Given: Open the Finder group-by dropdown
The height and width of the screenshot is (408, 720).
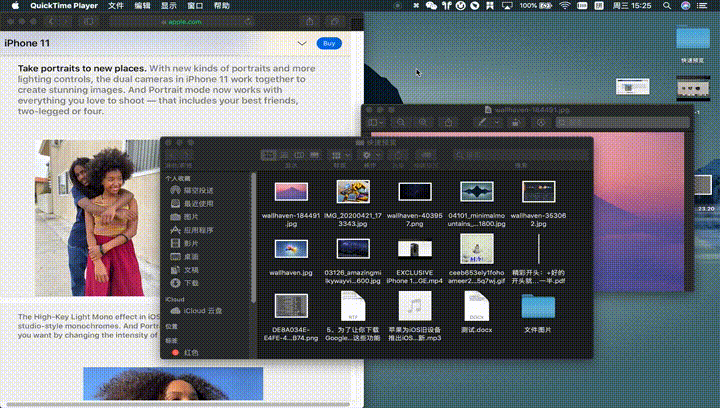Looking at the screenshot, I should 340,156.
